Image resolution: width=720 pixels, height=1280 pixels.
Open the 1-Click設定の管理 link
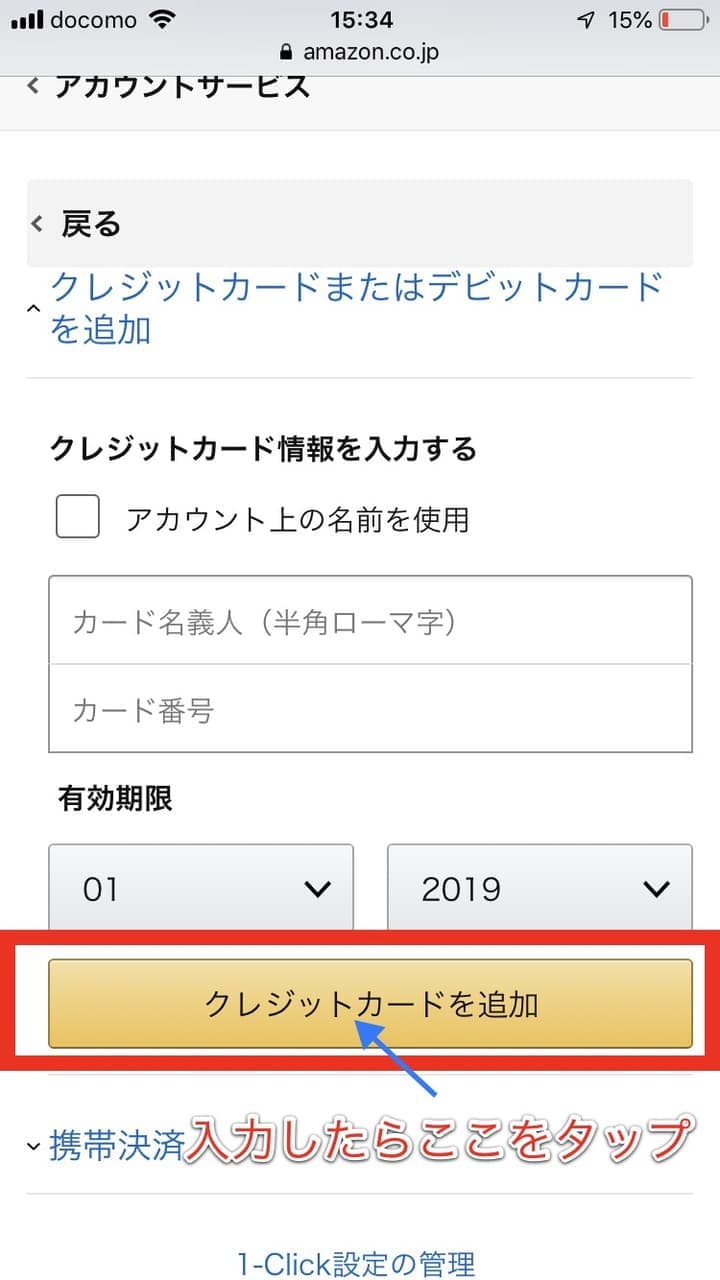[356, 1264]
